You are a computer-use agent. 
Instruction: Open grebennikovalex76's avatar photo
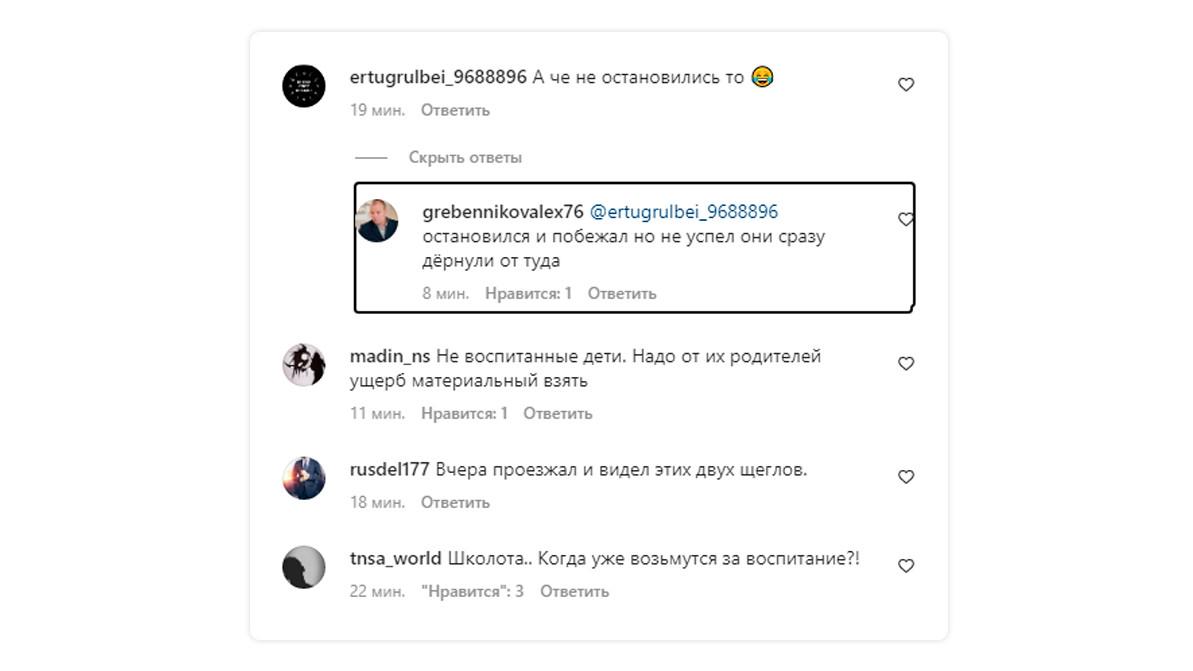pos(378,220)
